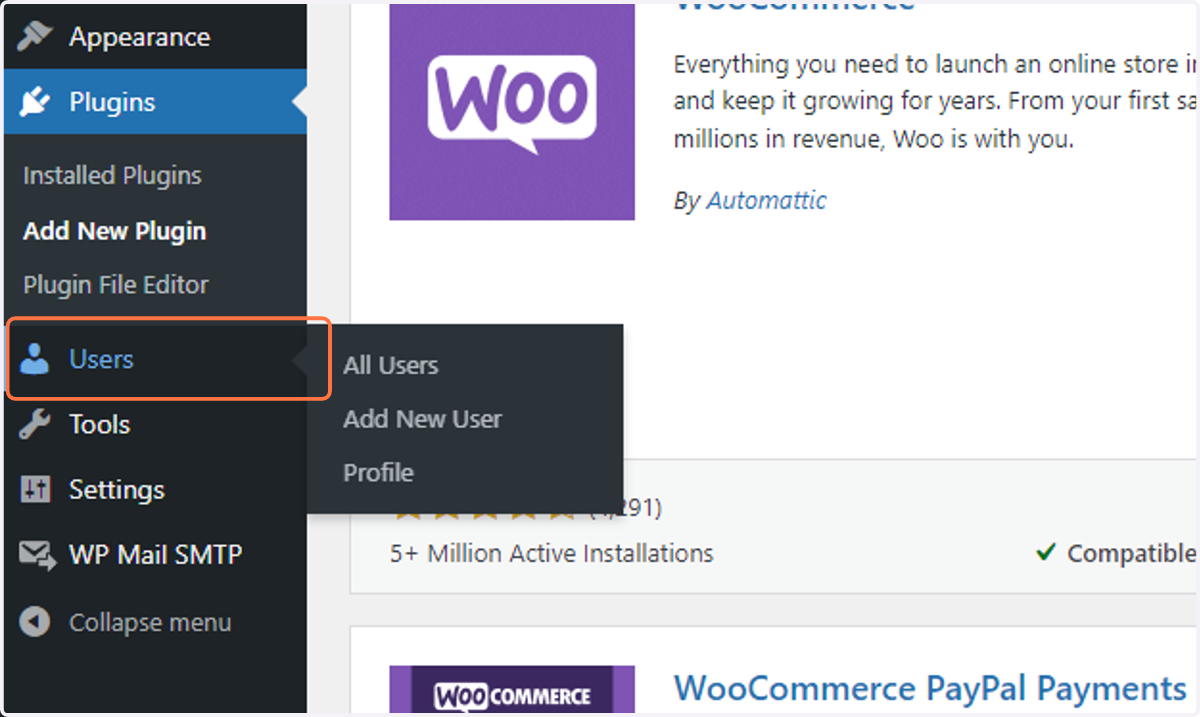
Task: Click the WooCommerce PayPal Payments plugin thumbnail
Action: click(512, 690)
